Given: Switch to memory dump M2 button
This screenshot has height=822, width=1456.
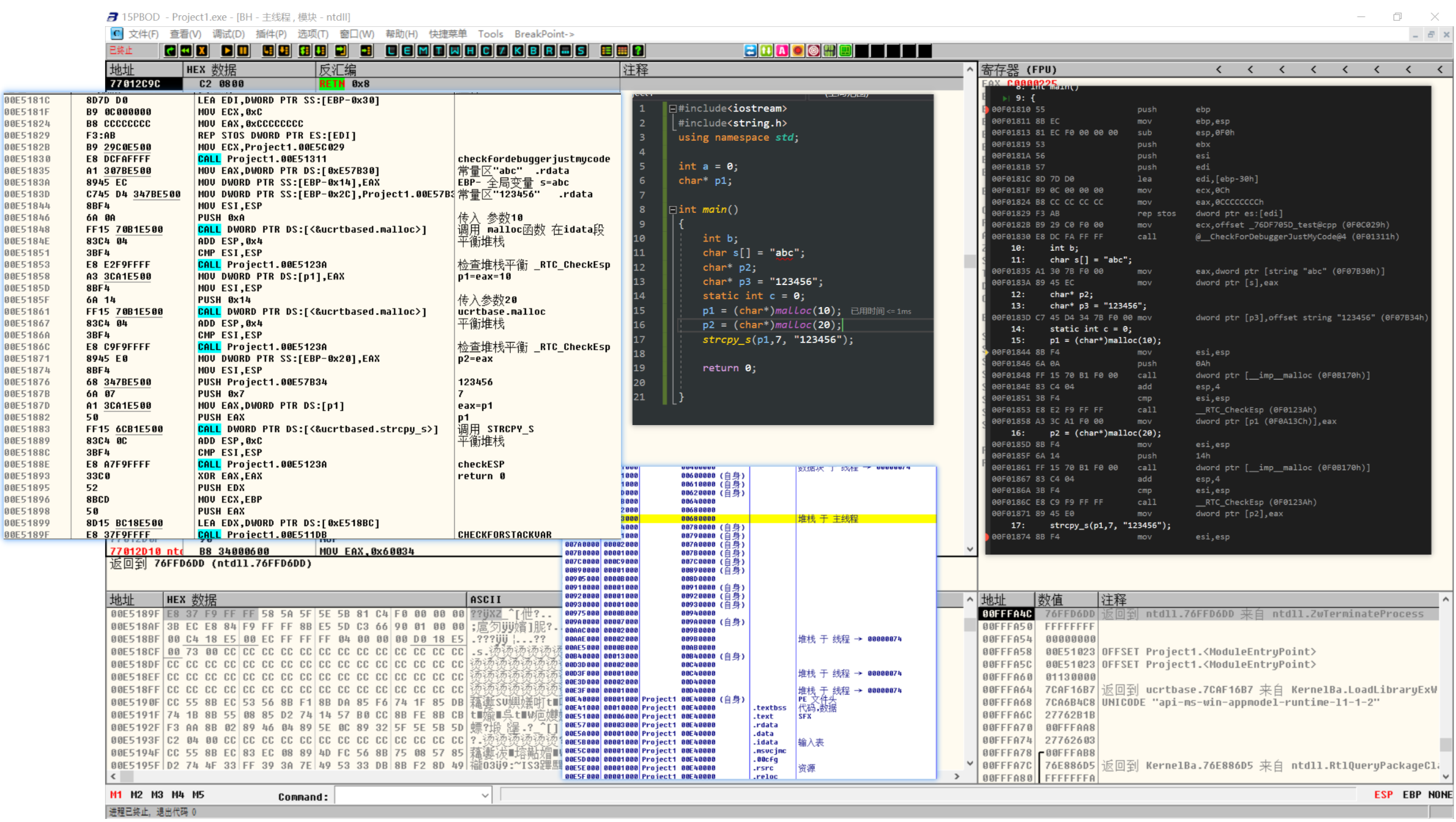Looking at the screenshot, I should click(x=136, y=795).
